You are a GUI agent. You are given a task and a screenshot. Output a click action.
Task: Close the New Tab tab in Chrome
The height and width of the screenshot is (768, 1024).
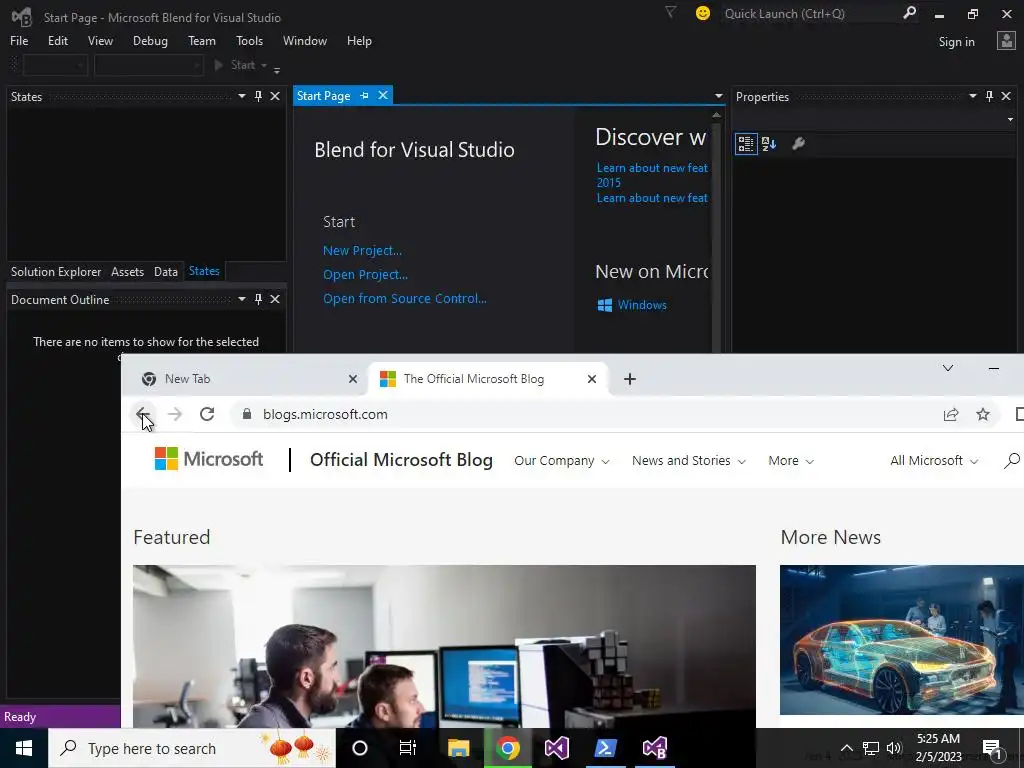[353, 379]
